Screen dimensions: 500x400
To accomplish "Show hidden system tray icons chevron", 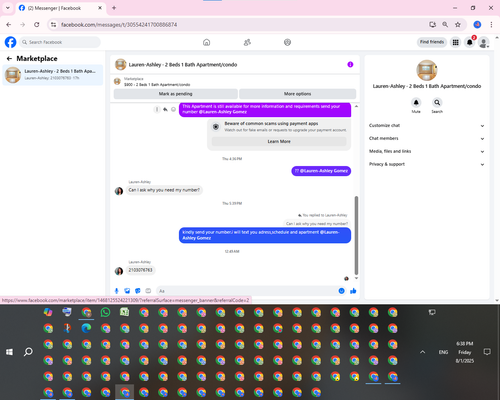I will 422,352.
